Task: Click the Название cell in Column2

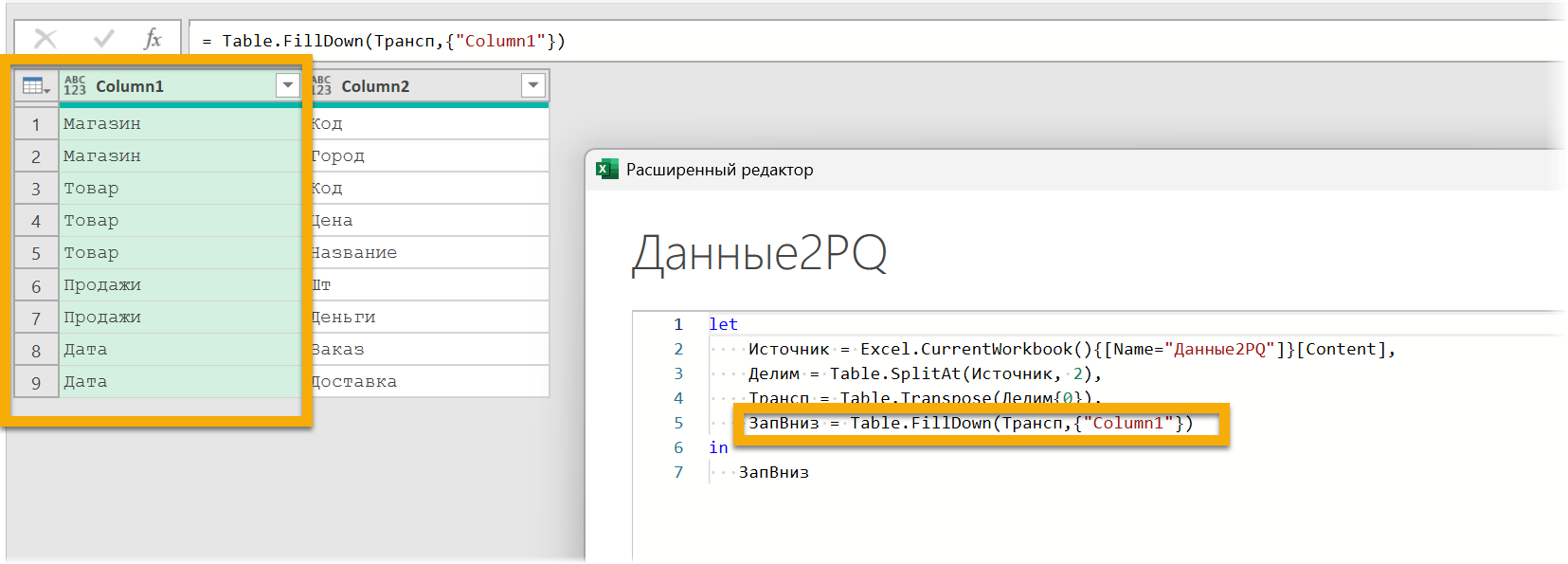Action: tap(430, 253)
